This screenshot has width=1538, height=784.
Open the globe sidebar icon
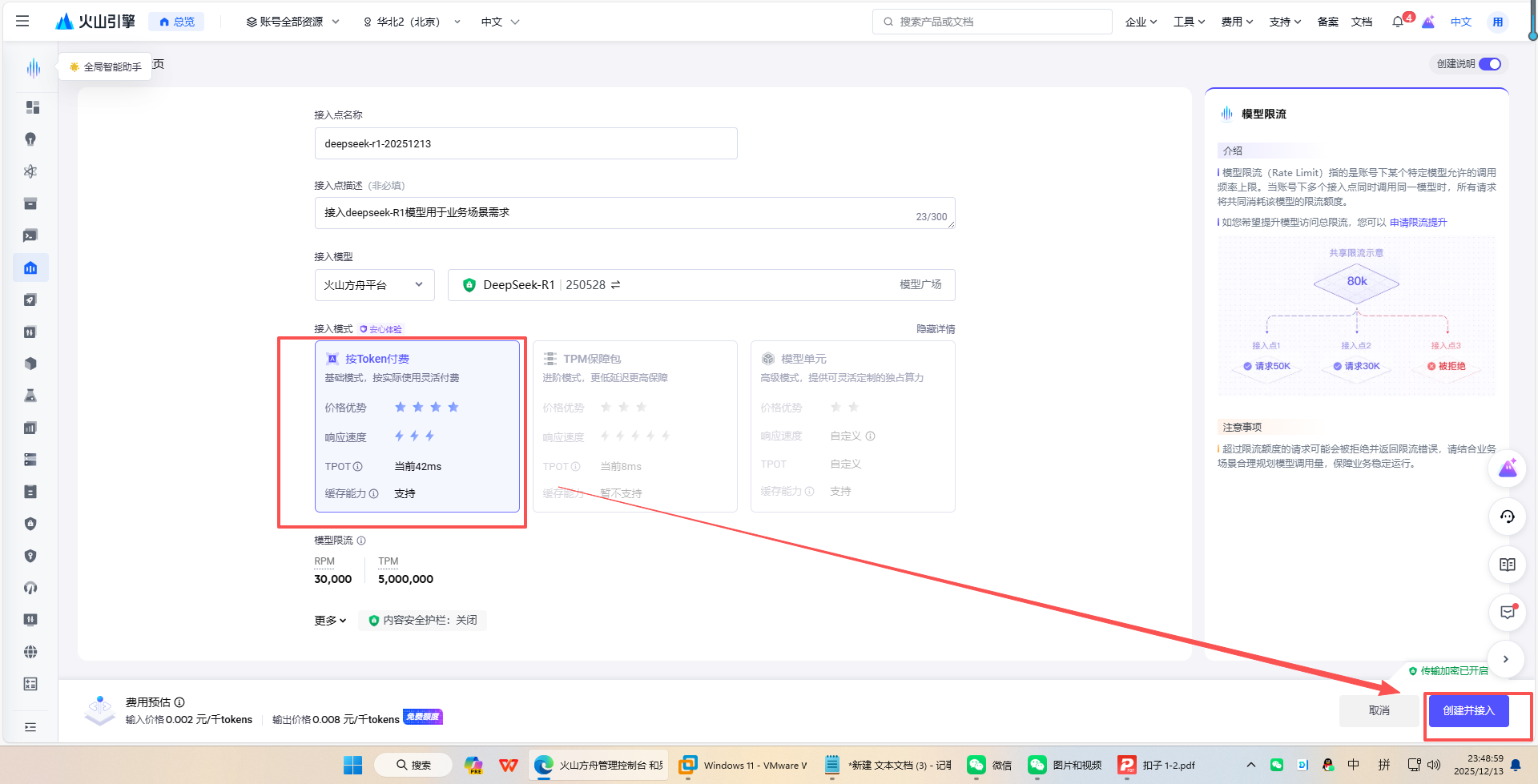click(30, 652)
